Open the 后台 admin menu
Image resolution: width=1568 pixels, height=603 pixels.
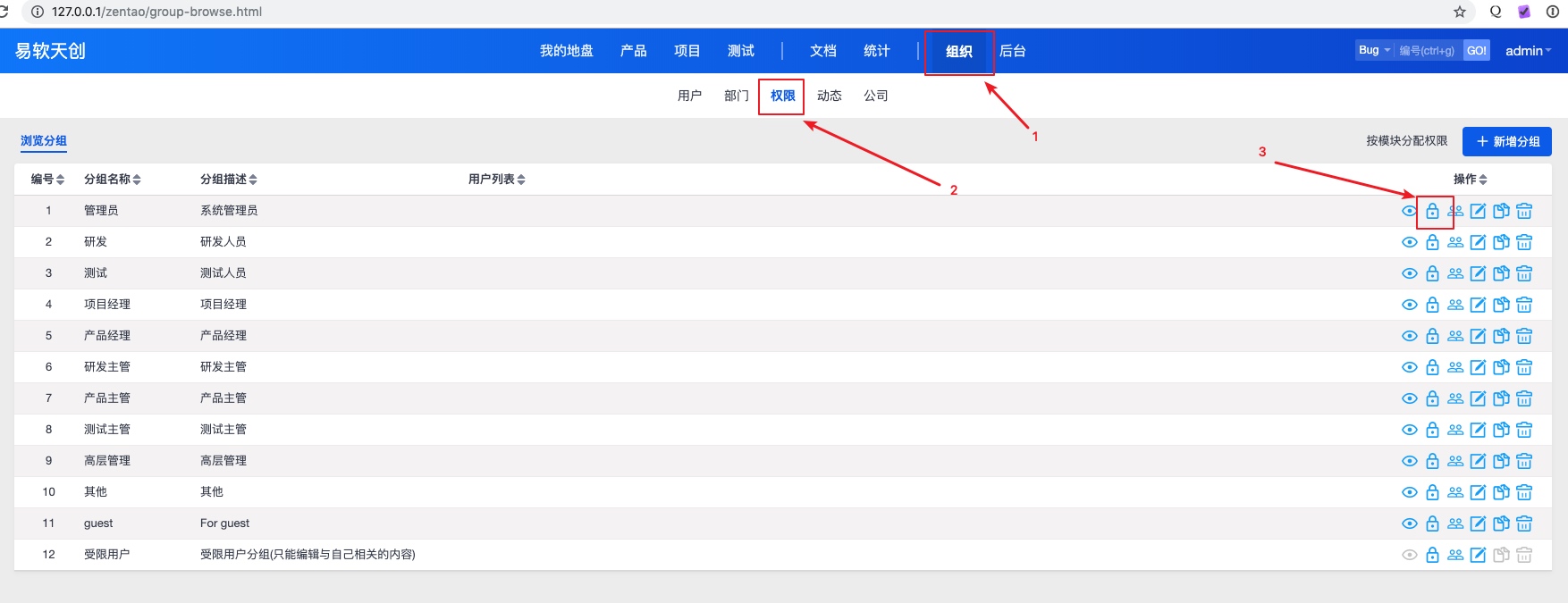click(1012, 51)
